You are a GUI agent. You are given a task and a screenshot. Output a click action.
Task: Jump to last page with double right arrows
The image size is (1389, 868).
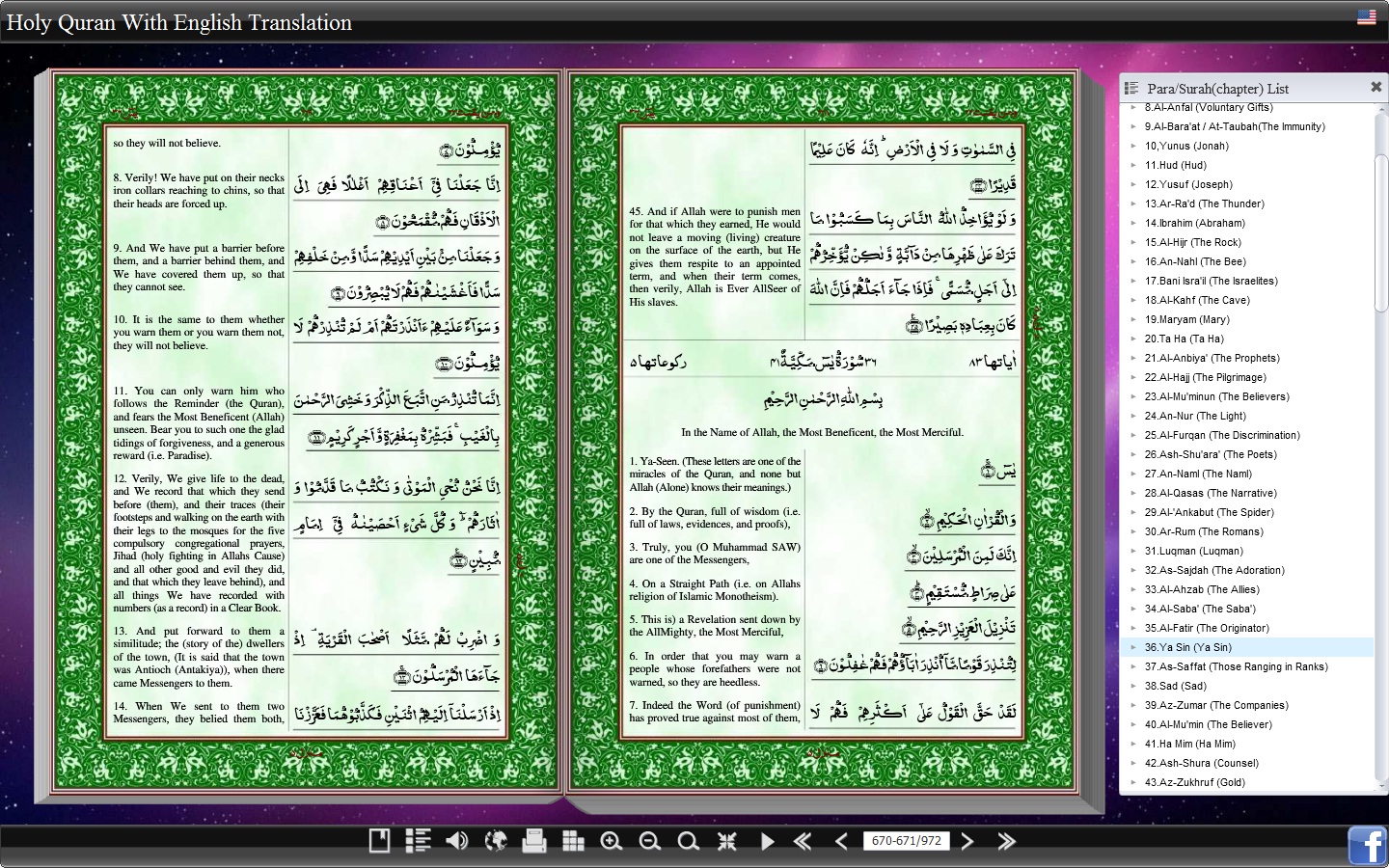tap(1006, 841)
